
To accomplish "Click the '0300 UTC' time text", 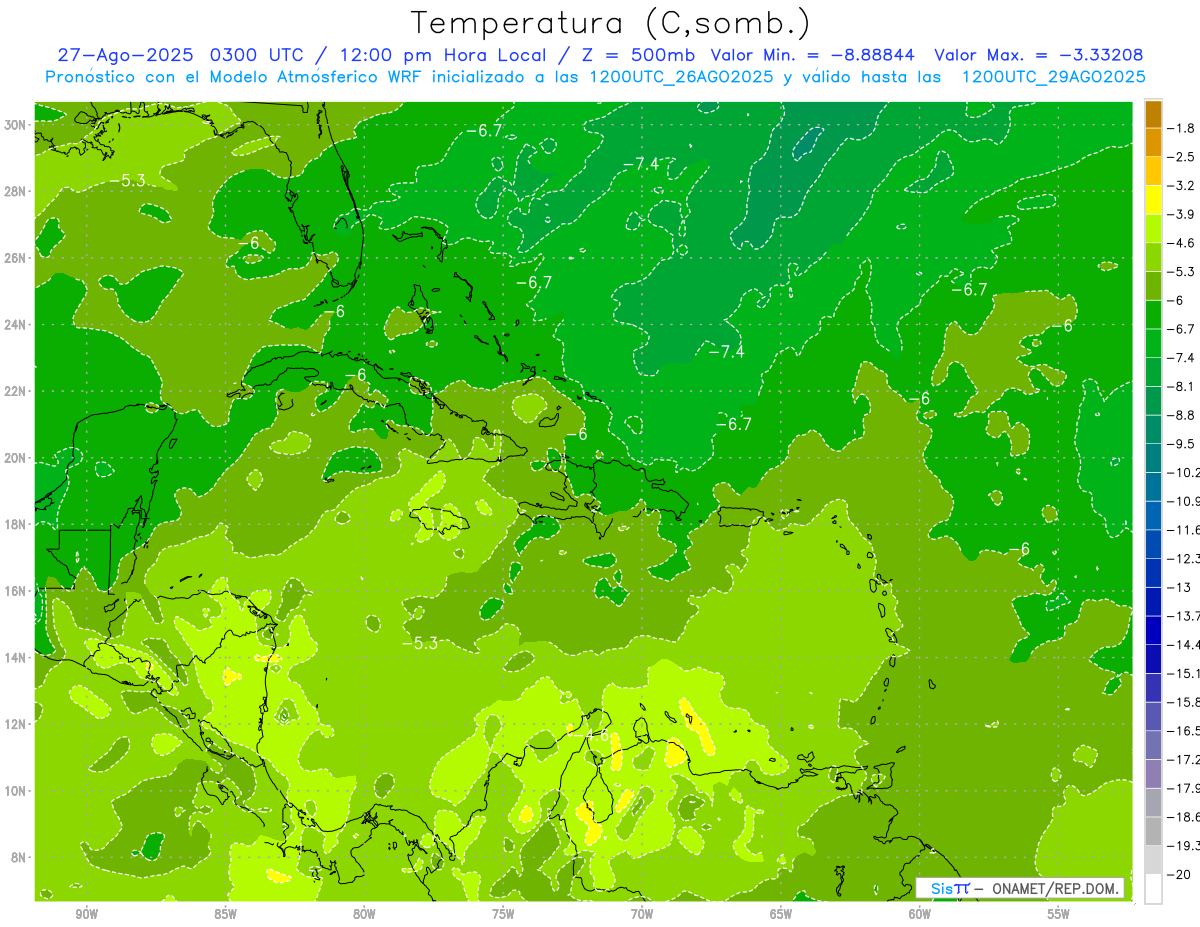I will (x=260, y=55).
